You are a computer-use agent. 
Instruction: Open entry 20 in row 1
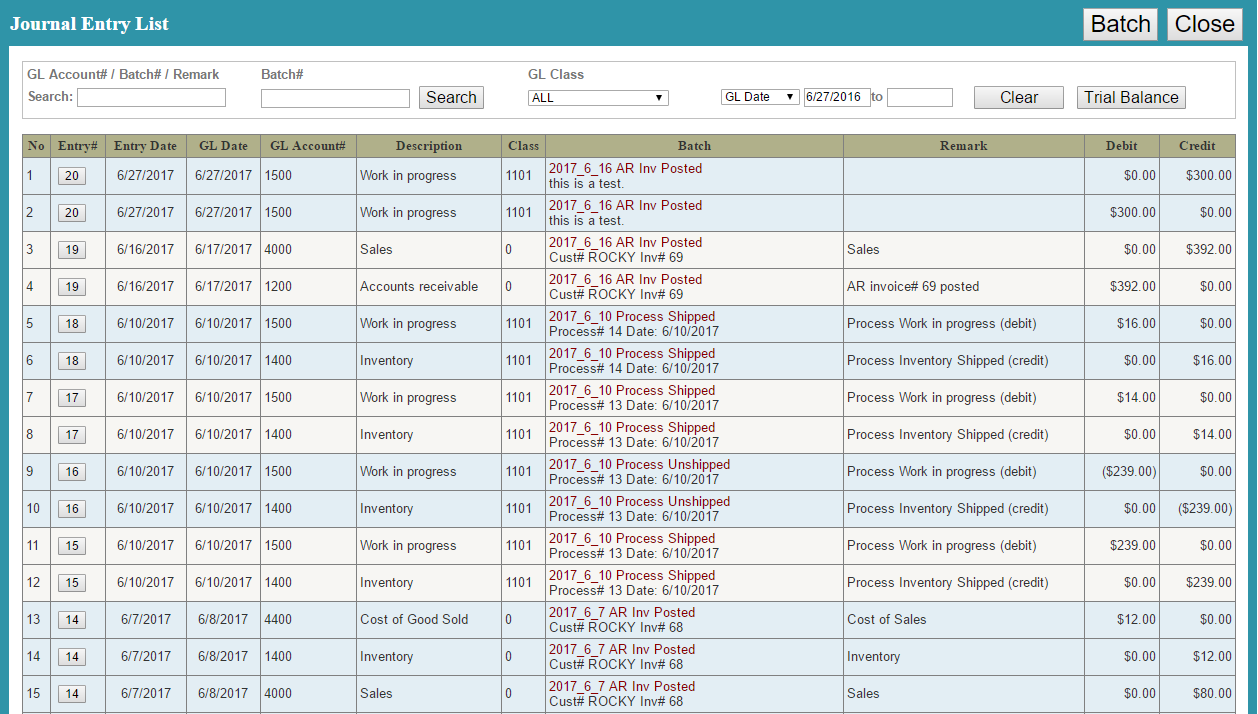(71, 176)
